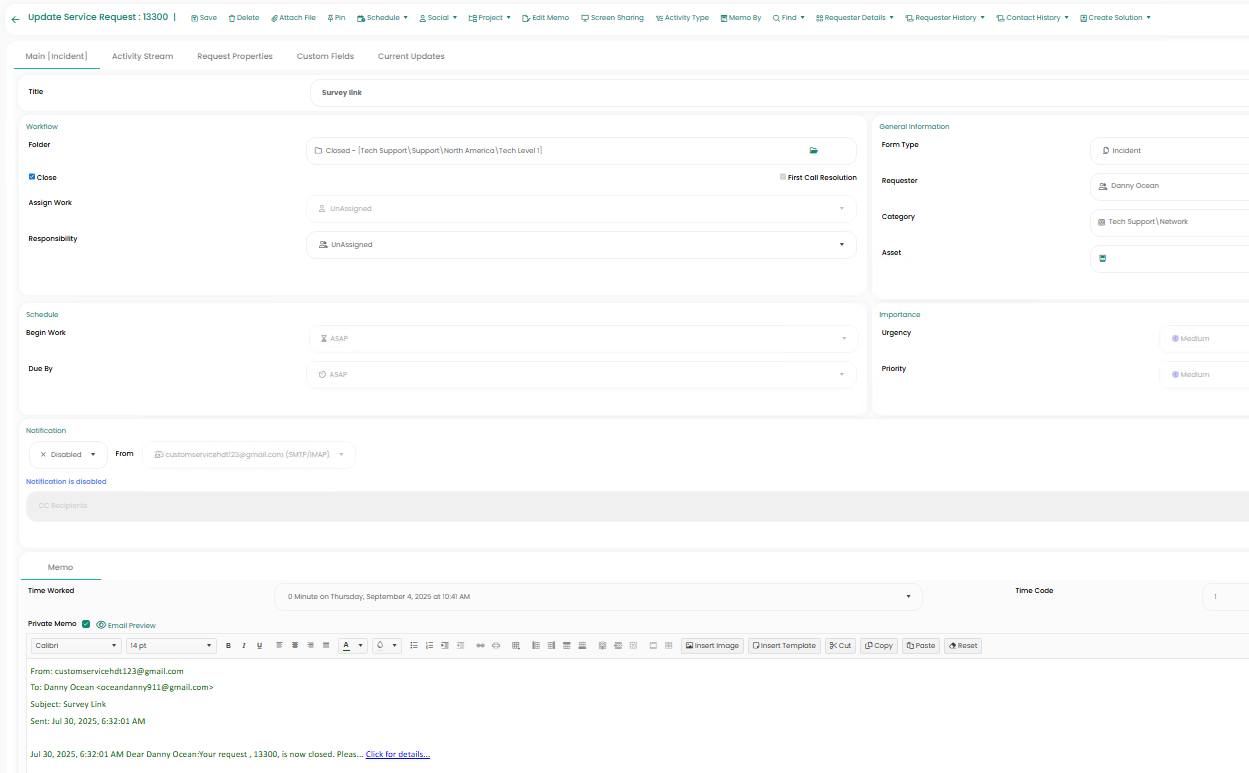Toggle the Private Memo checkbox
This screenshot has height=773, width=1249.
click(86, 624)
